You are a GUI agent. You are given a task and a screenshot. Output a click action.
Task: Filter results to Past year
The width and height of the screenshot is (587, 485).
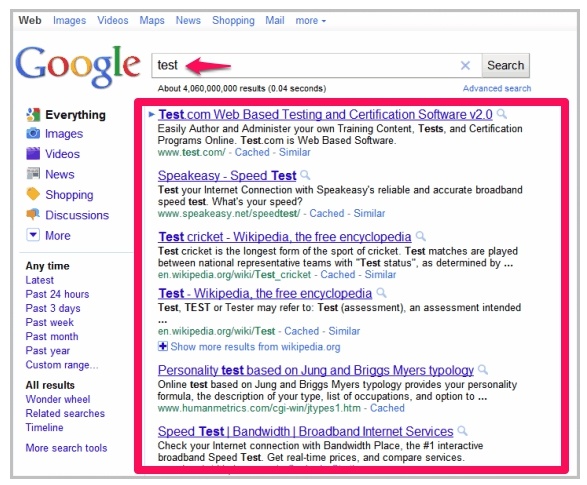(x=48, y=351)
